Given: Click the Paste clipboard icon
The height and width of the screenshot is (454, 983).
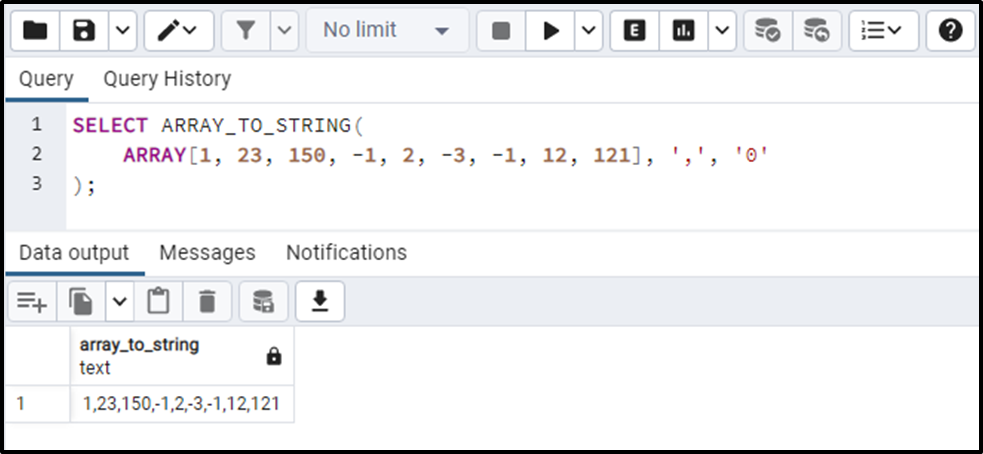Looking at the screenshot, I should [x=158, y=302].
